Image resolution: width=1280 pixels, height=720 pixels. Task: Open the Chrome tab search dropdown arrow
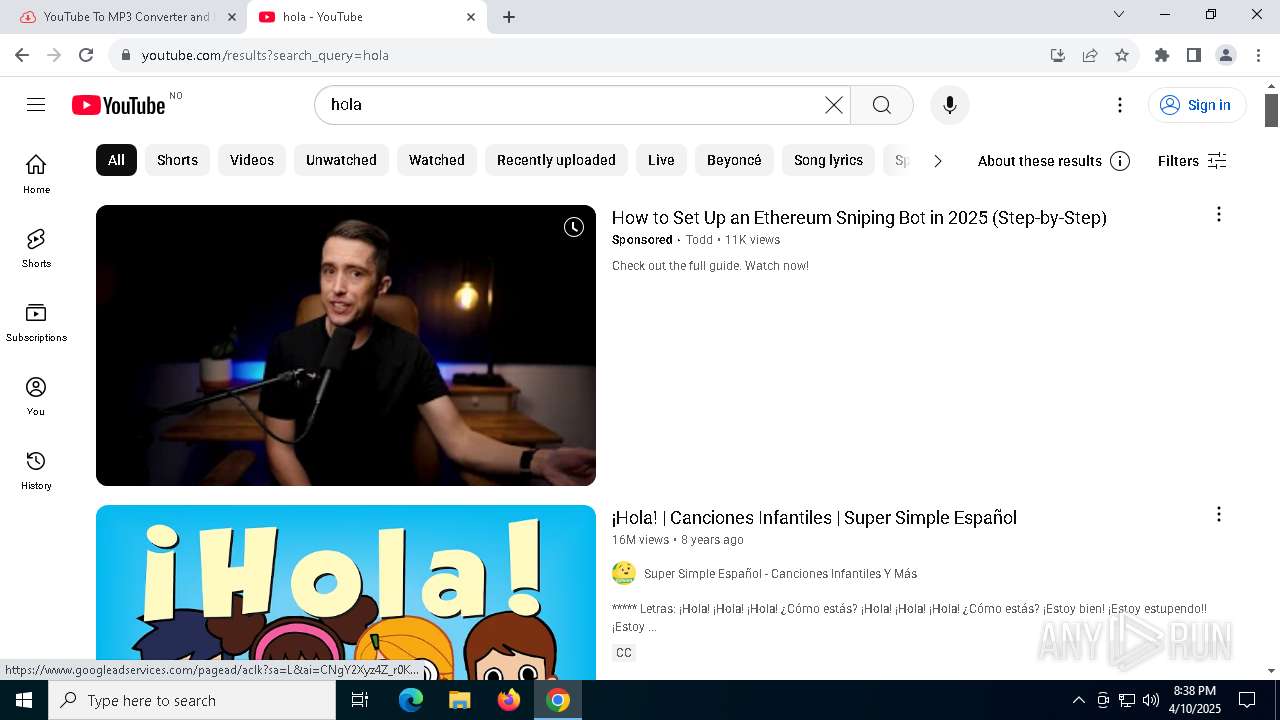click(x=1119, y=15)
